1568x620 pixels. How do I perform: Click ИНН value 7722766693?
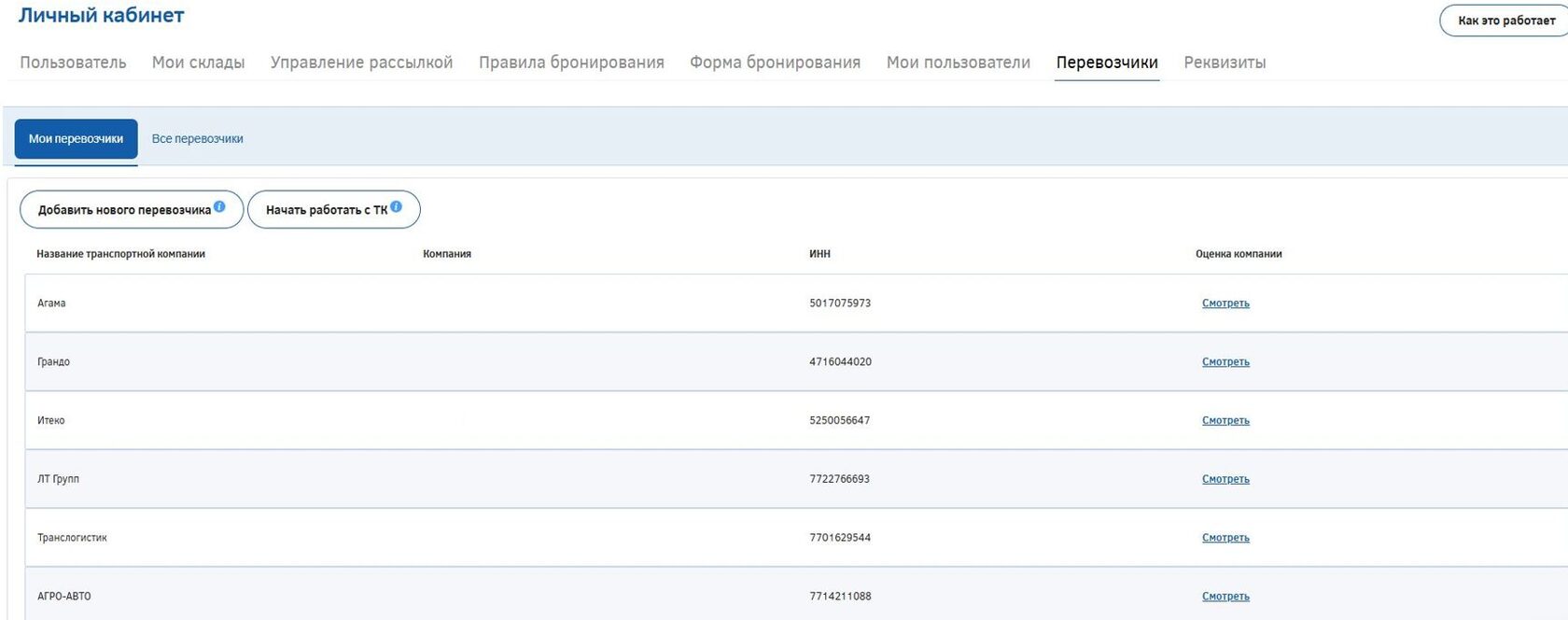(839, 479)
